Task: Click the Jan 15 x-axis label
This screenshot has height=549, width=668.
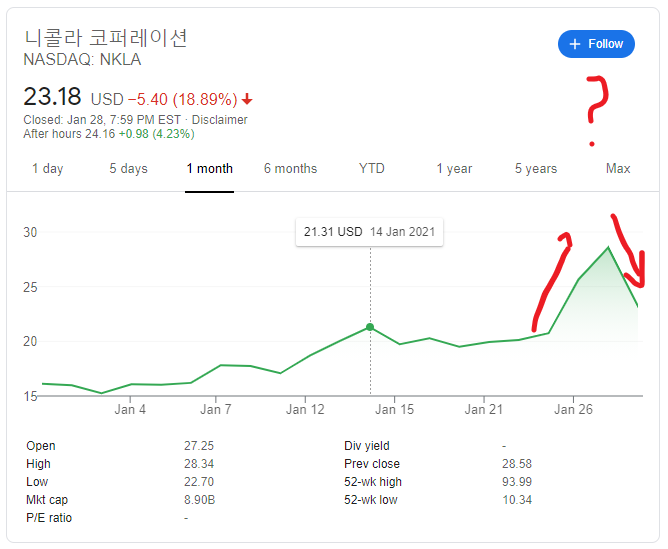Action: point(394,410)
